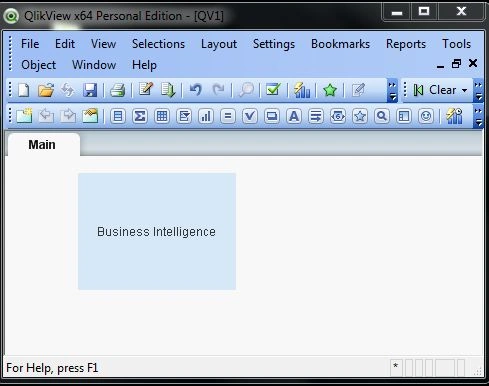Select the Main sheet tab
The height and width of the screenshot is (386, 489).
43,145
